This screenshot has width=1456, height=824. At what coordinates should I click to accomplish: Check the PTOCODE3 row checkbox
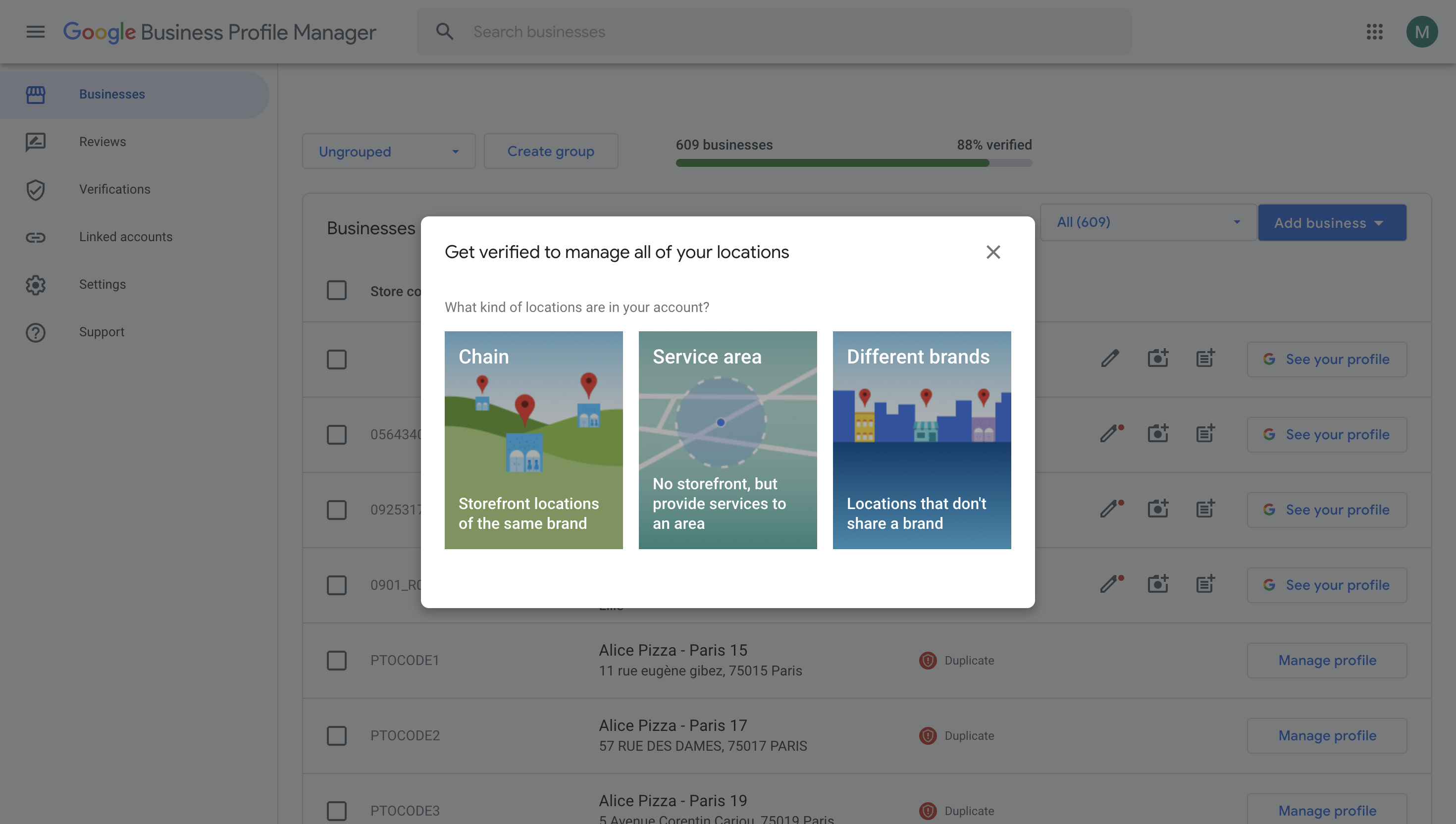pyautogui.click(x=337, y=811)
